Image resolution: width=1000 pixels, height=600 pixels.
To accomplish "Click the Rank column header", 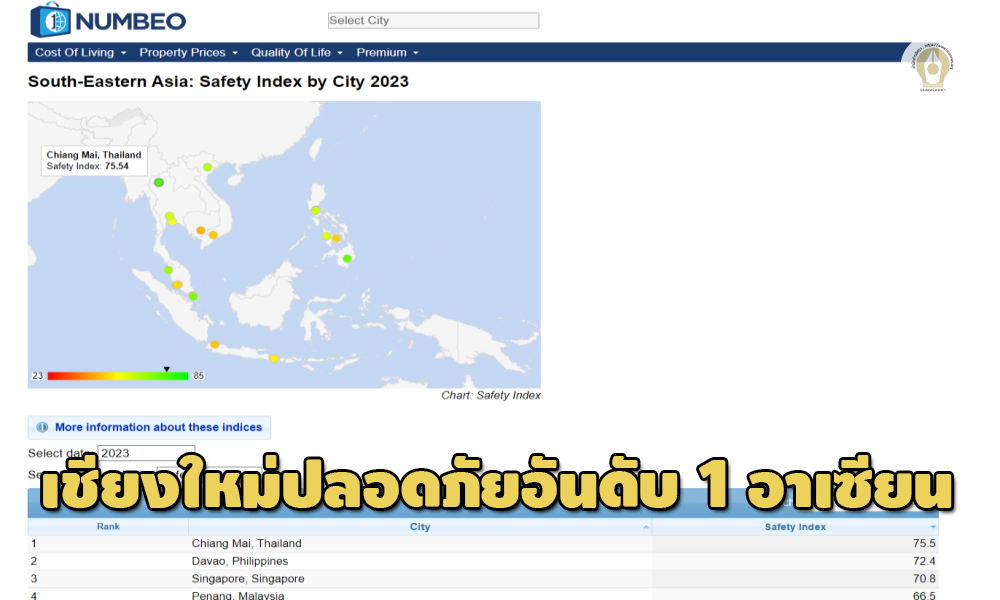I will 108,527.
